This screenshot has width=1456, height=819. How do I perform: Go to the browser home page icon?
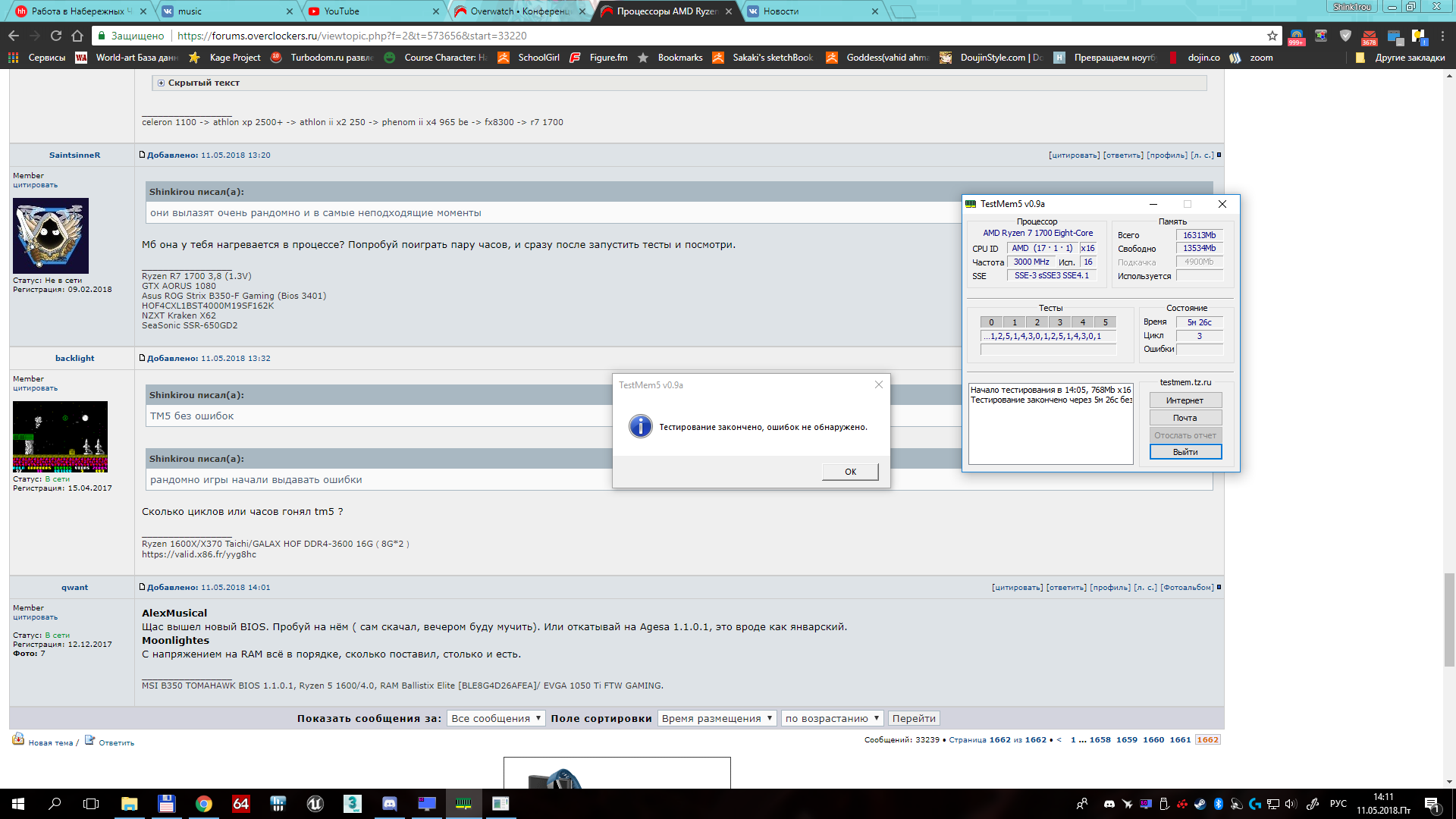coord(77,36)
